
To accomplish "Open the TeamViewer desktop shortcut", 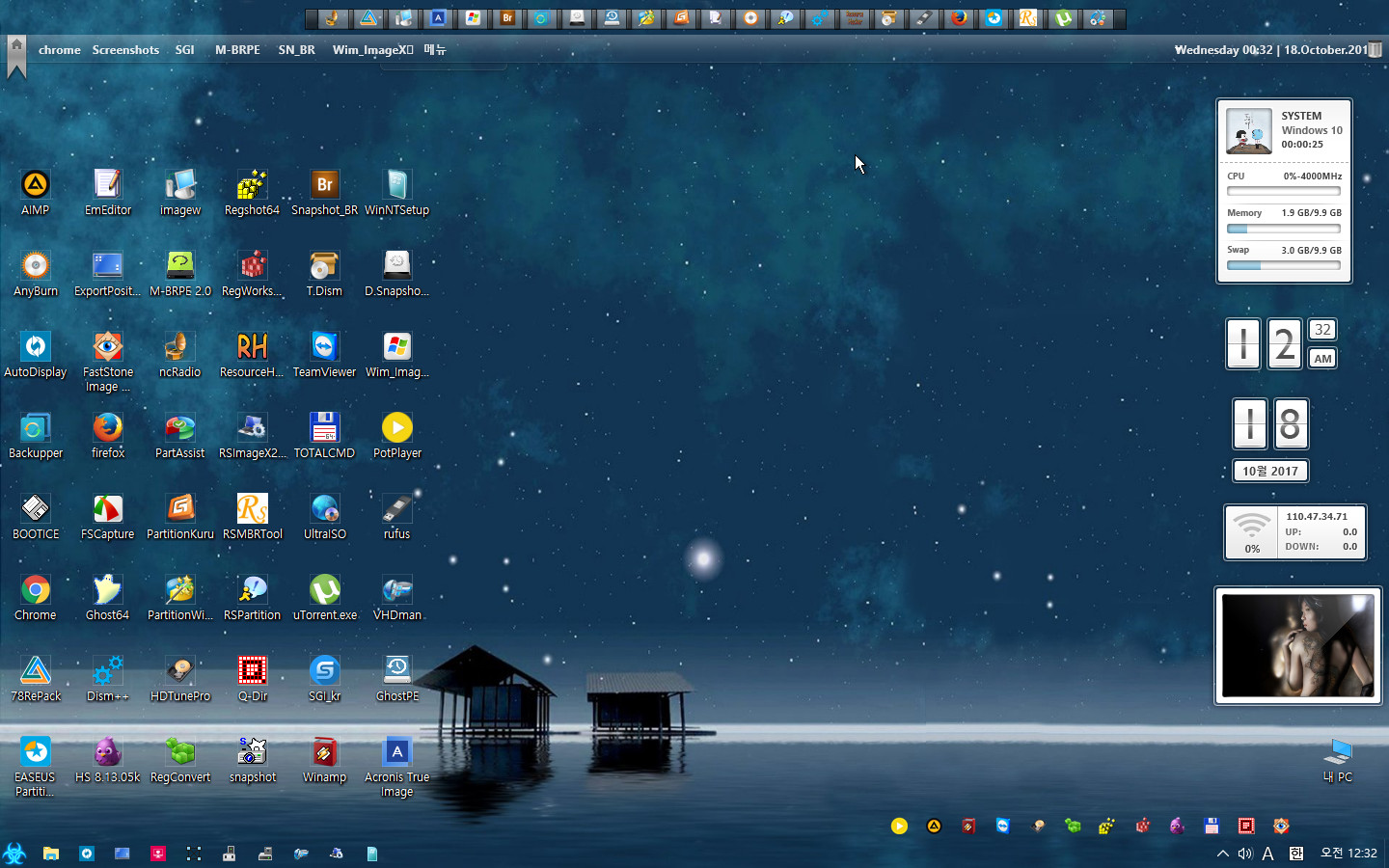I will pos(325,354).
